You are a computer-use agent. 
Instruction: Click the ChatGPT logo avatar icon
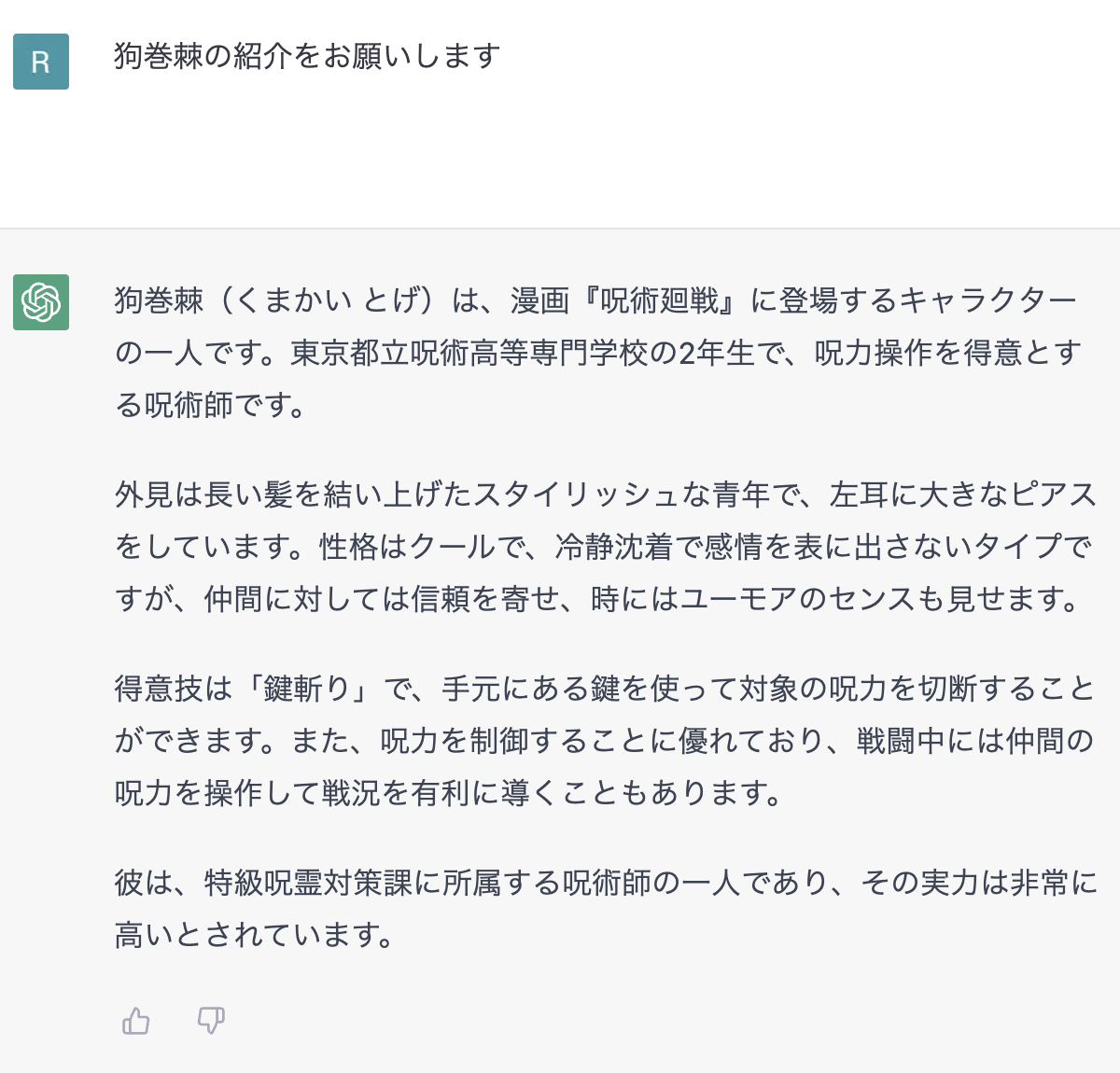point(41,302)
